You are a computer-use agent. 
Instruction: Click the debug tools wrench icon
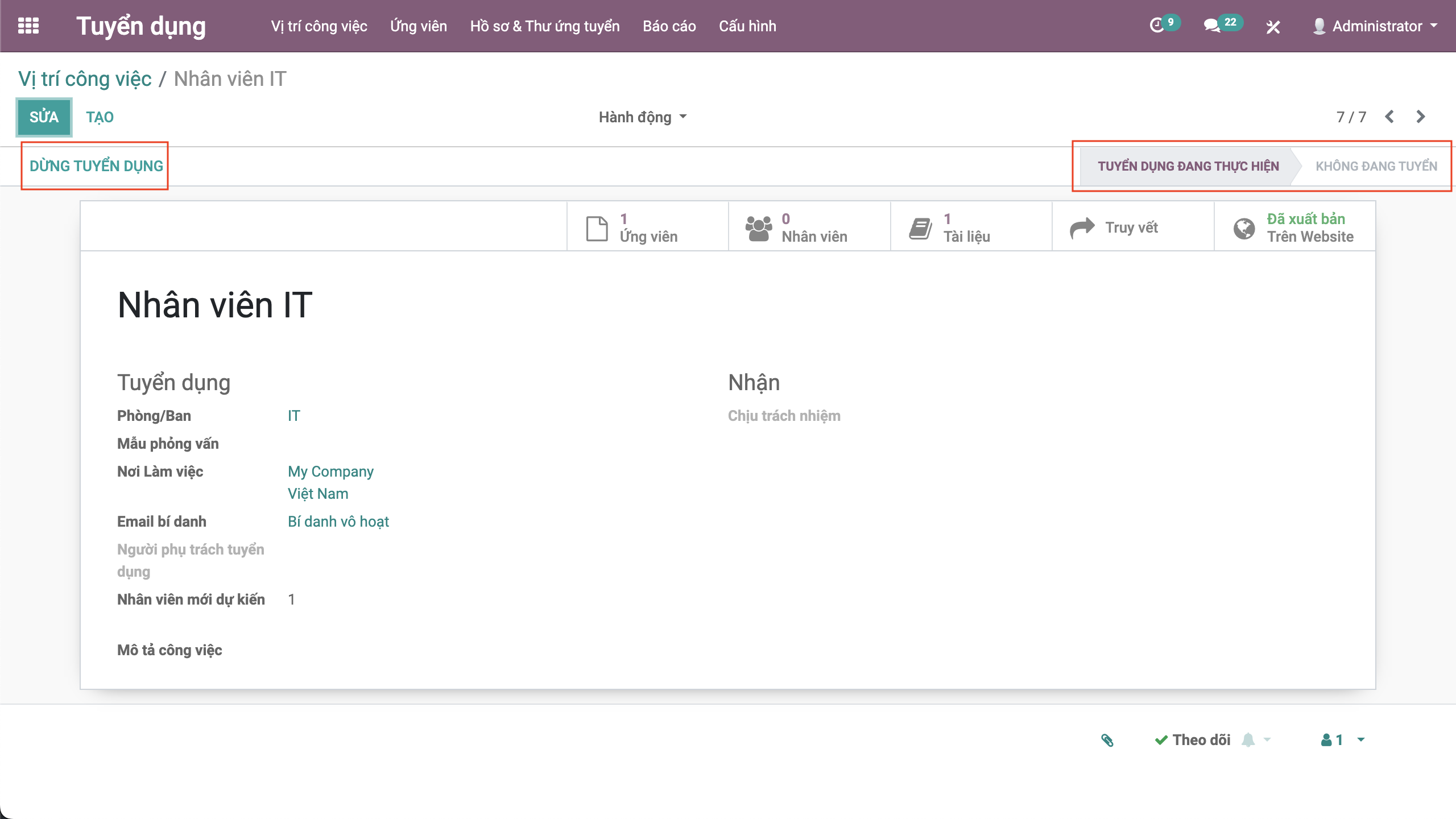(1273, 27)
